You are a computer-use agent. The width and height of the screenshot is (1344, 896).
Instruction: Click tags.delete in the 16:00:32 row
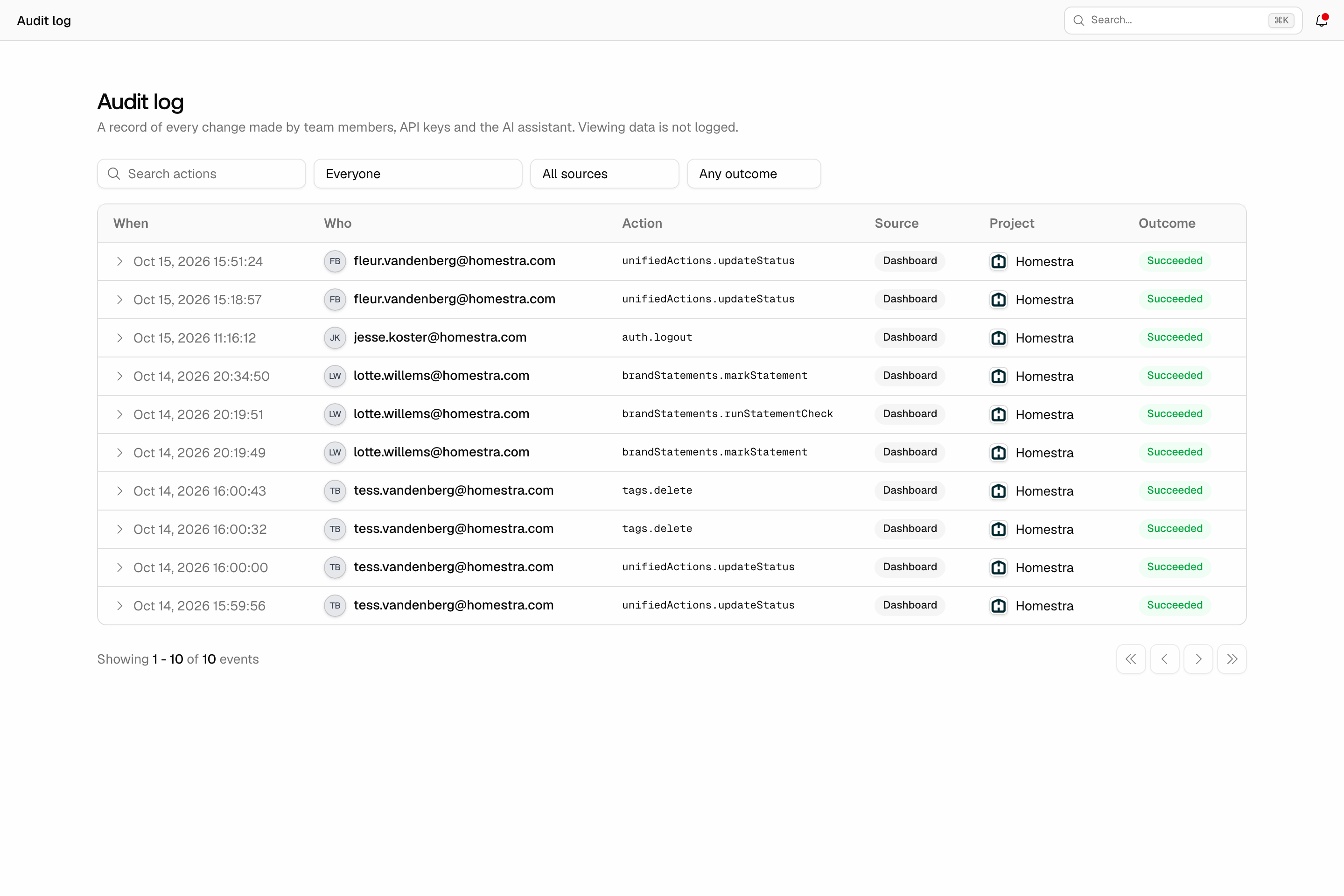pyautogui.click(x=657, y=529)
